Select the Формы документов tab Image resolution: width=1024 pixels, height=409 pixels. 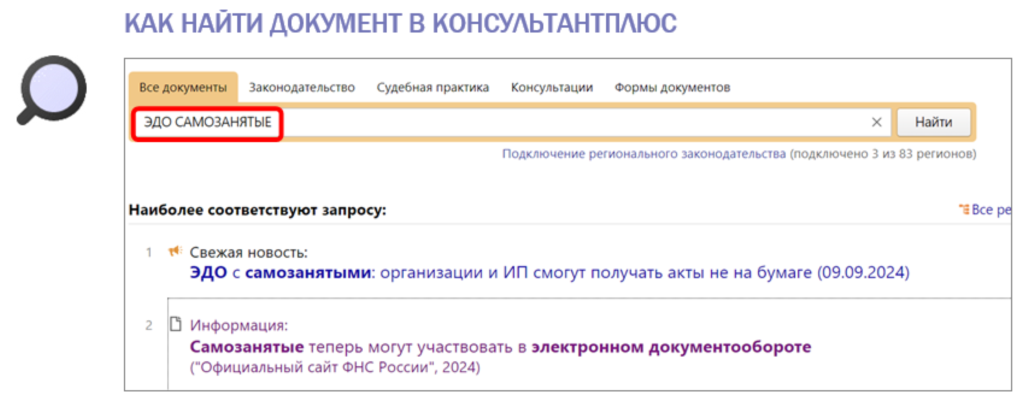coord(672,88)
